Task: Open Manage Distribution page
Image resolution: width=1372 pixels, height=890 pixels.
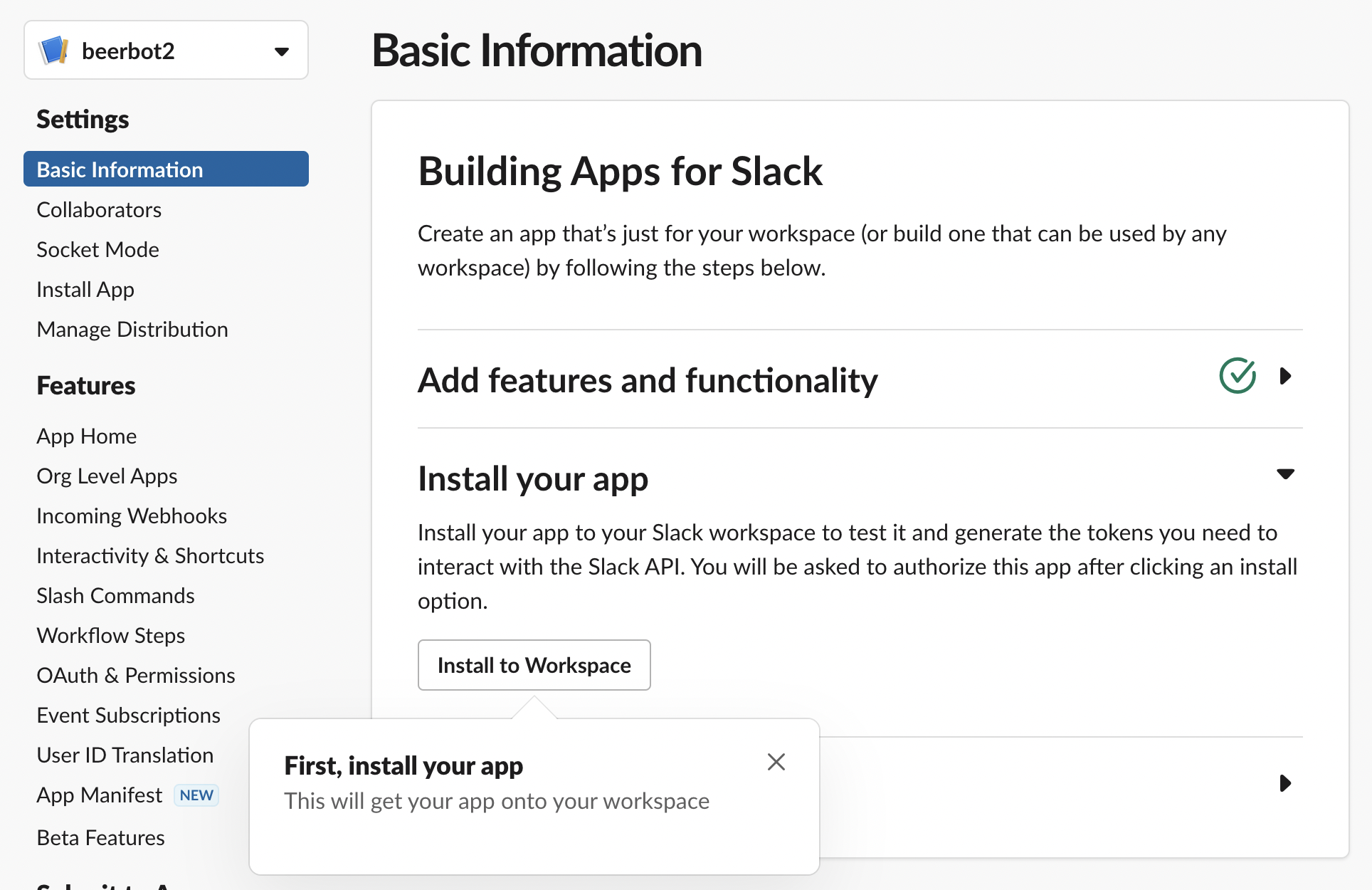Action: (x=132, y=330)
